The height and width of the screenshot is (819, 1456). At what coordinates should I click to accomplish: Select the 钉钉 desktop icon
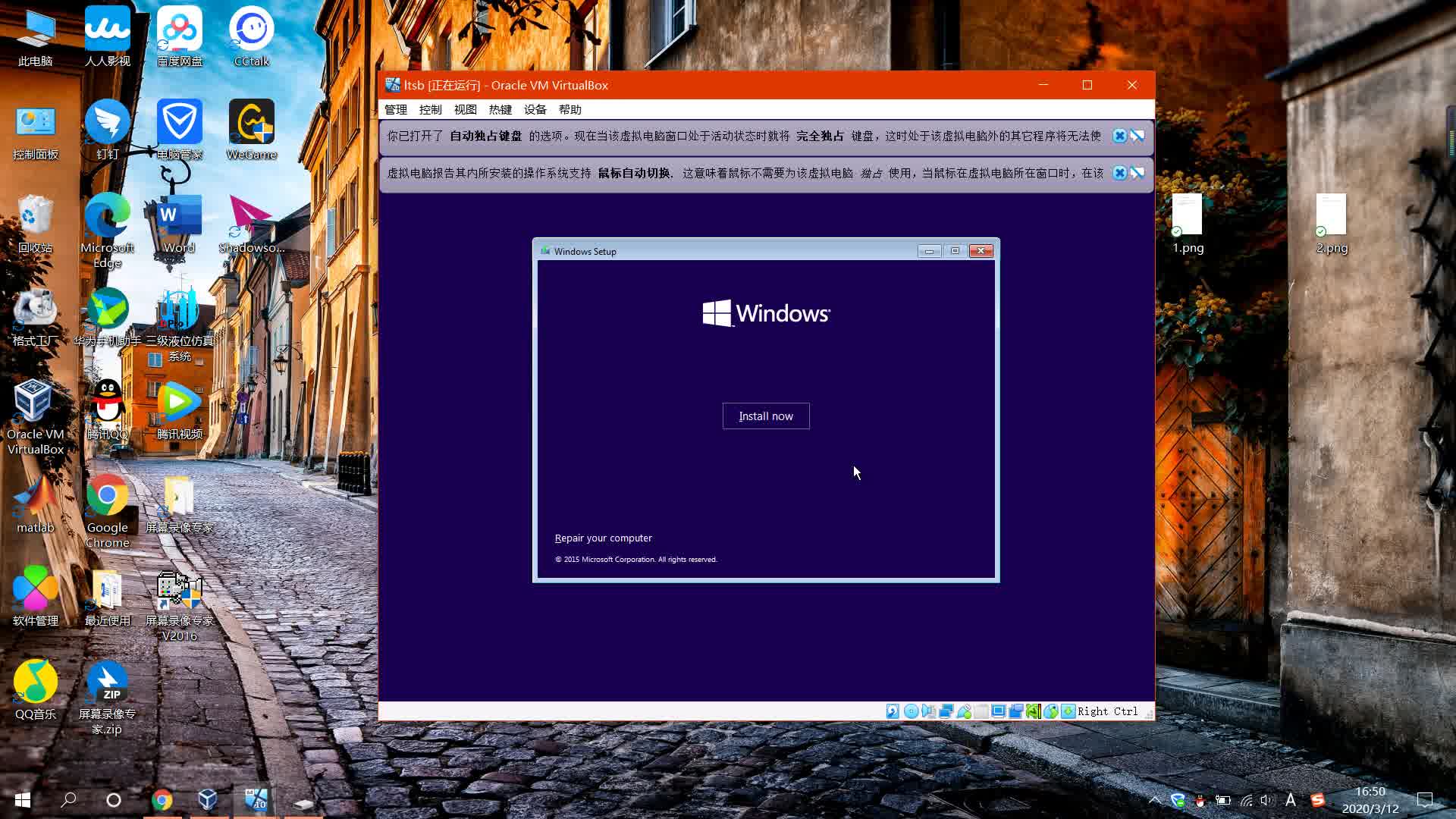(108, 130)
